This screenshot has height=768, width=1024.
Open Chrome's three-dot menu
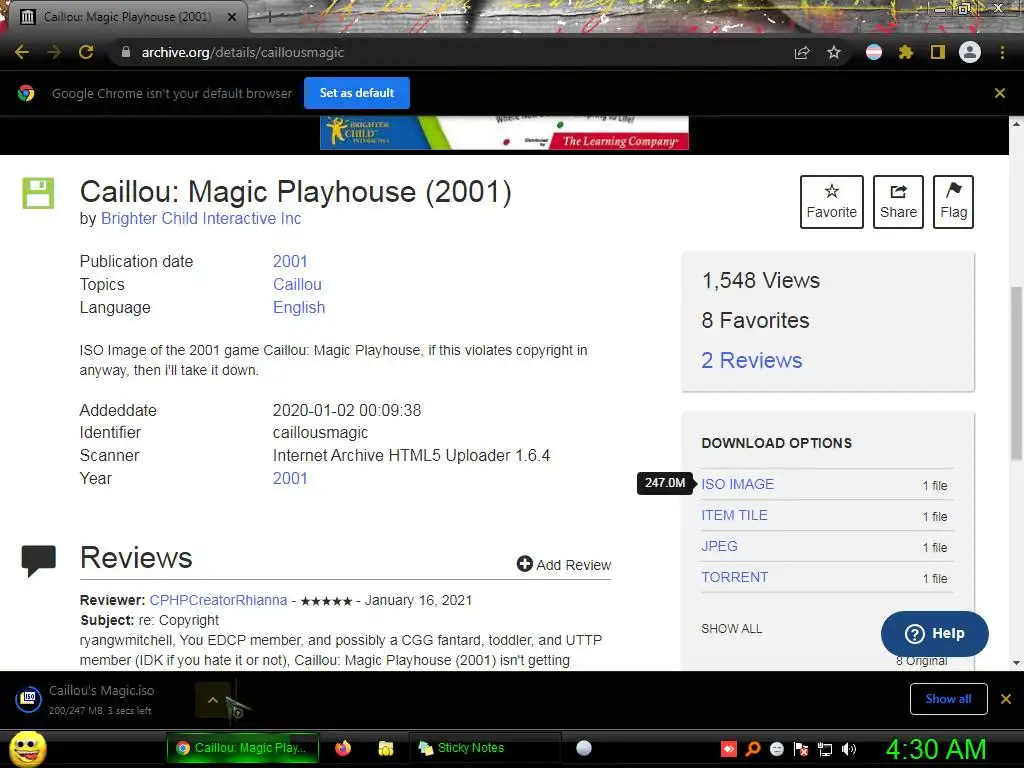coord(1002,52)
